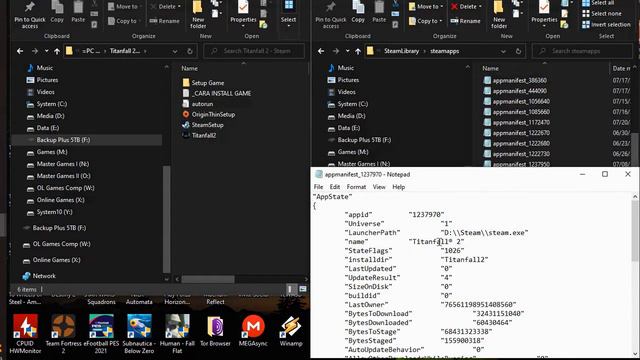Open address history dropdown in left Explorer
The height and width of the screenshot is (360, 640).
click(175, 51)
